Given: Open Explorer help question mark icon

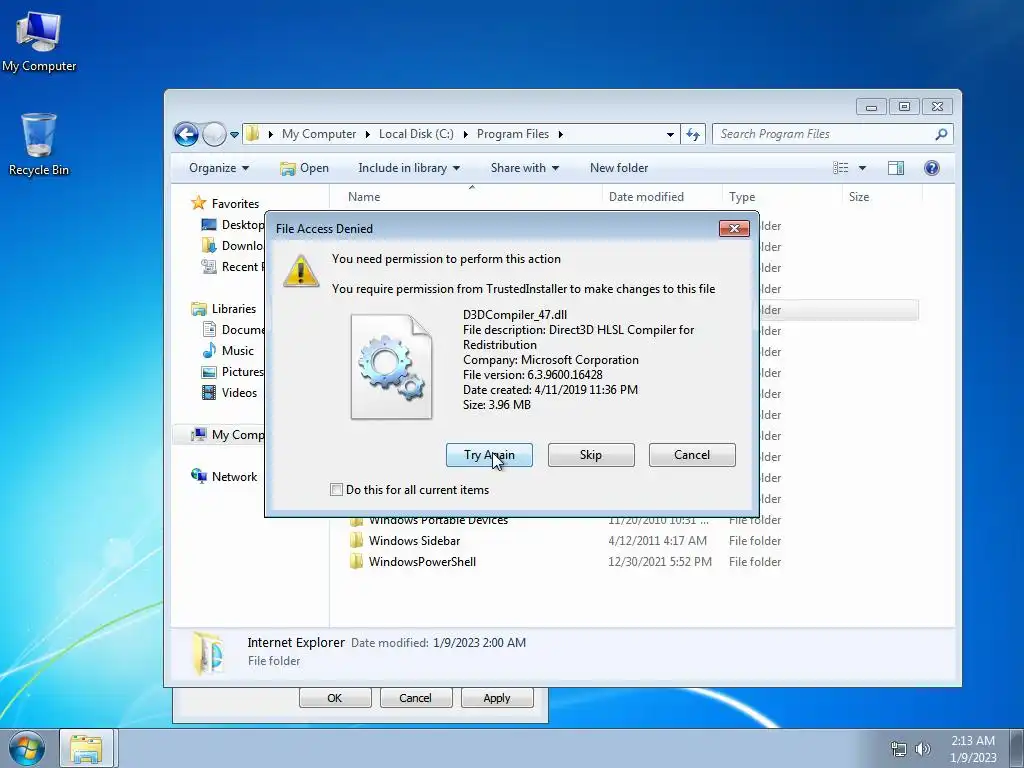Looking at the screenshot, I should (931, 168).
